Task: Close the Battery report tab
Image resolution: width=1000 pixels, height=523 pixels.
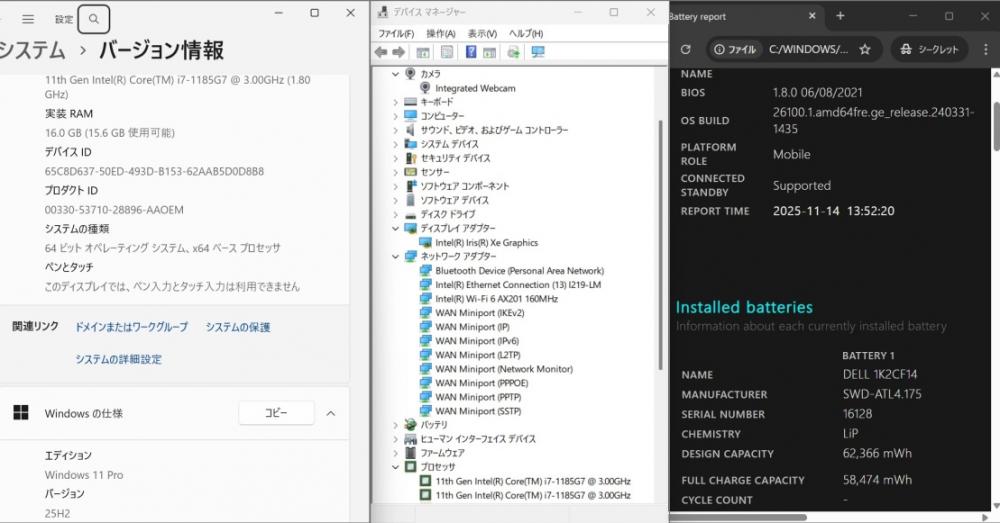Action: [812, 16]
